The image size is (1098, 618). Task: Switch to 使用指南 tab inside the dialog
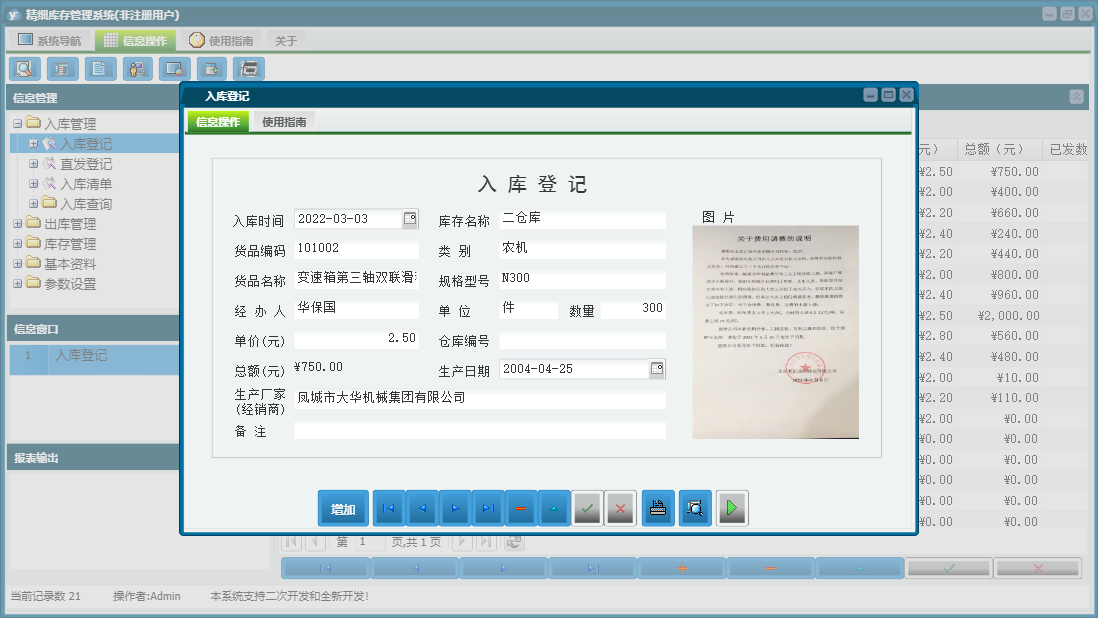(284, 122)
